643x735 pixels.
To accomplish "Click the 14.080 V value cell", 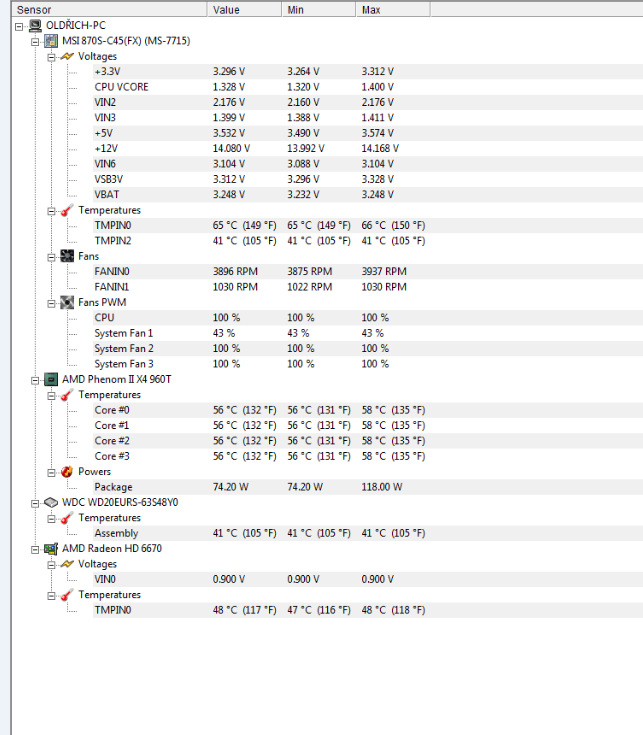I will [x=232, y=148].
